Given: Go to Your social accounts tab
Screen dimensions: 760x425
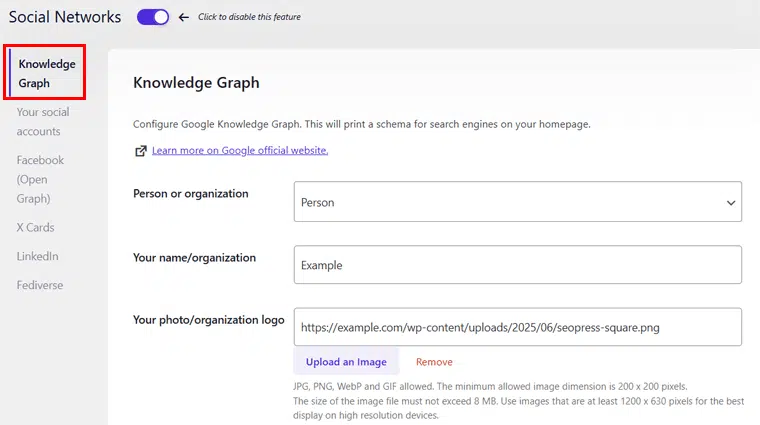Looking at the screenshot, I should coord(43,122).
